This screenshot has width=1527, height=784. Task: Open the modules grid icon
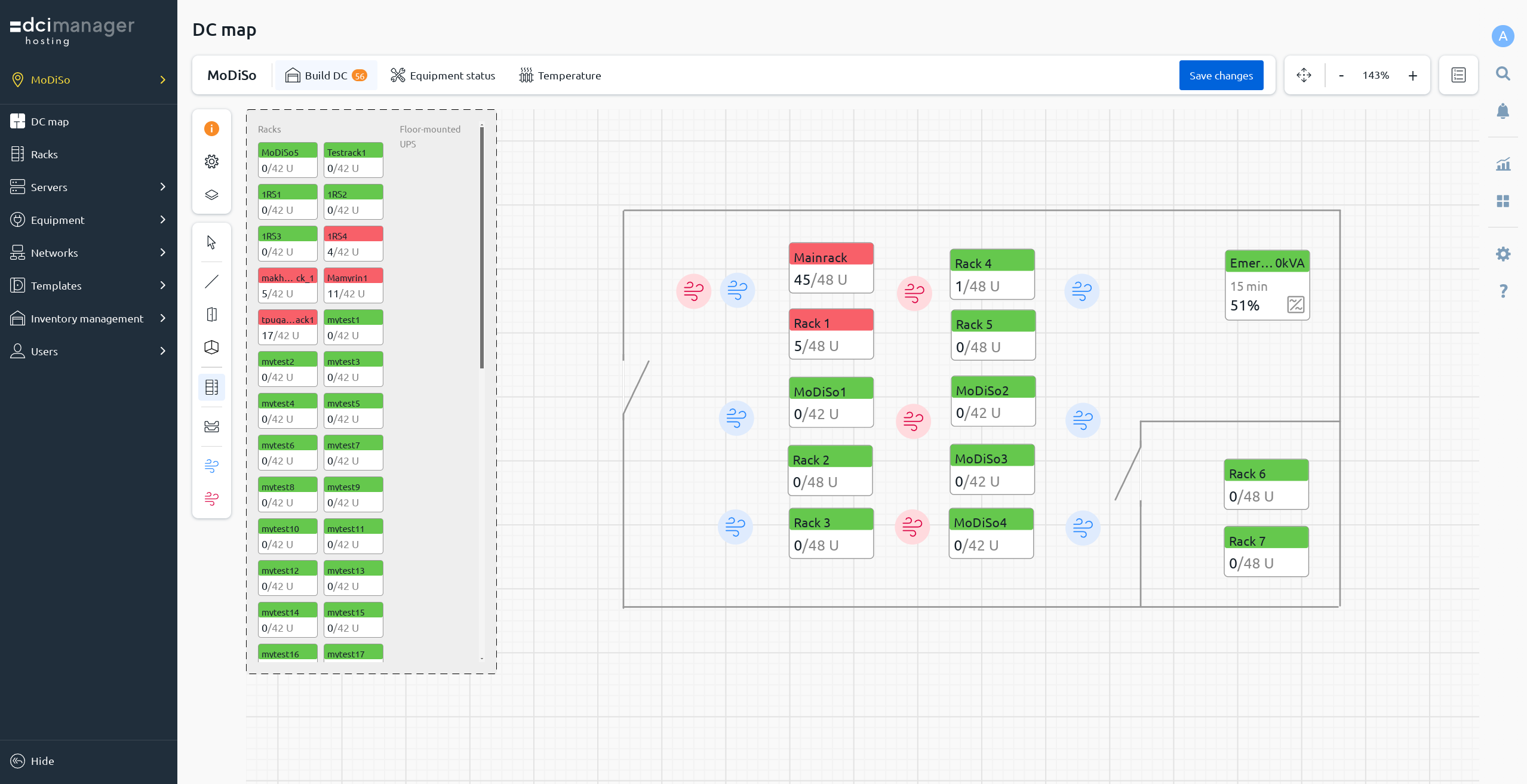click(x=1503, y=201)
